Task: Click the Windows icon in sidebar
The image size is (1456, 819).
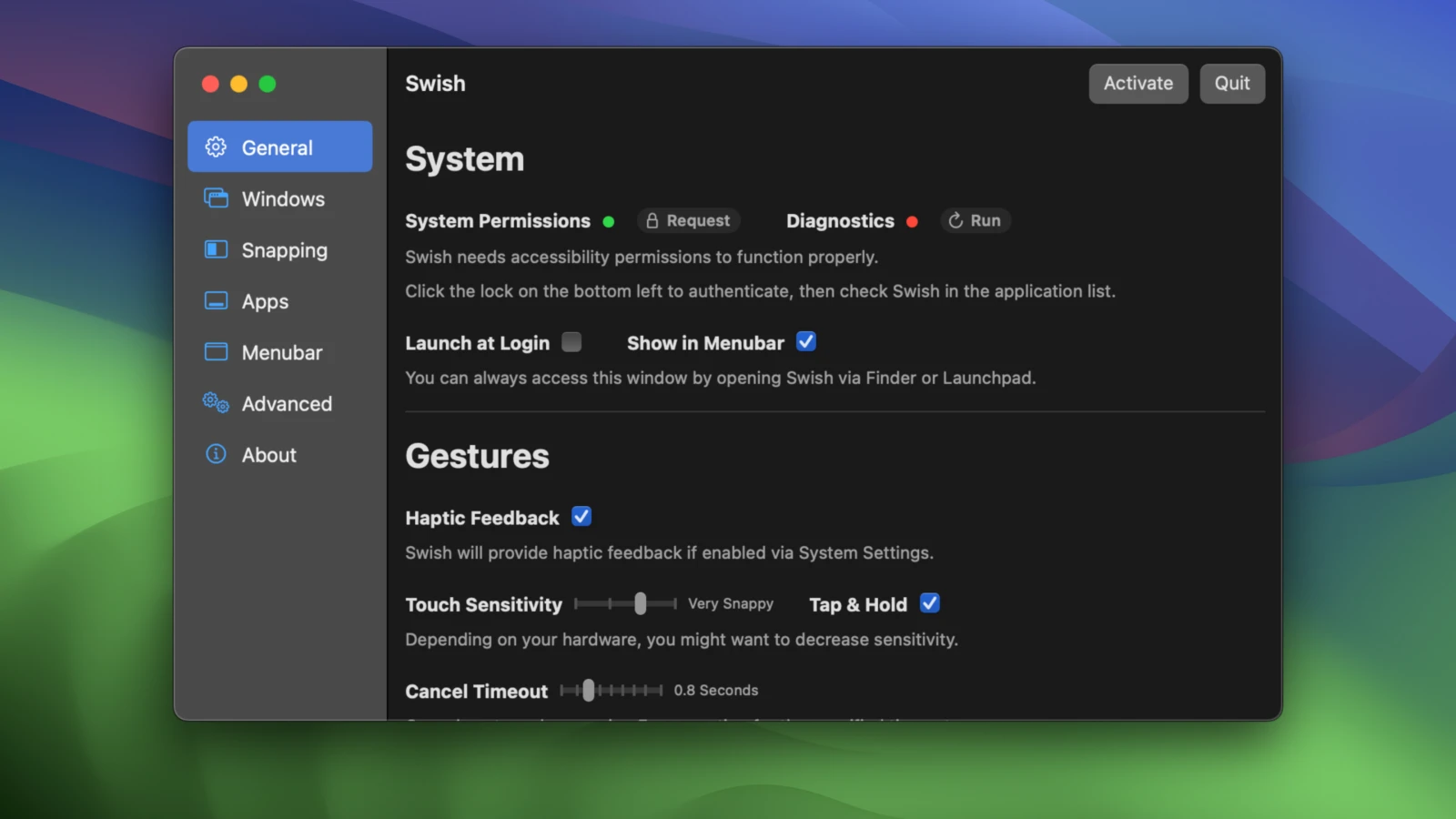Action: [216, 198]
